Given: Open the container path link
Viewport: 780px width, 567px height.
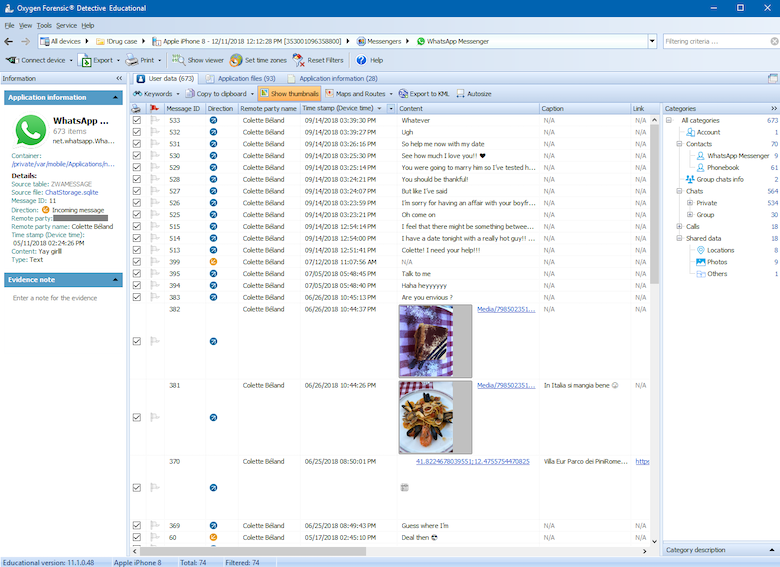Looking at the screenshot, I should pos(63,164).
